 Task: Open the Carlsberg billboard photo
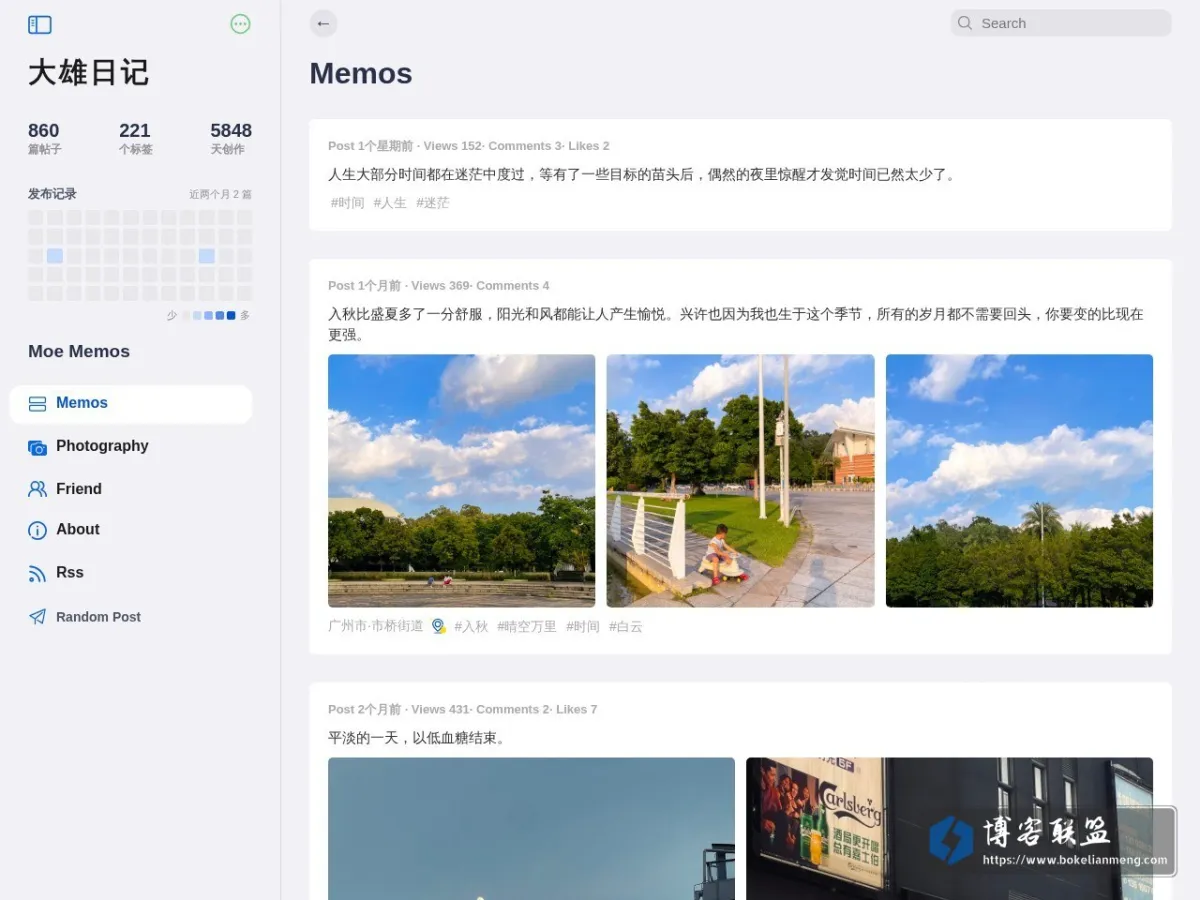click(949, 828)
